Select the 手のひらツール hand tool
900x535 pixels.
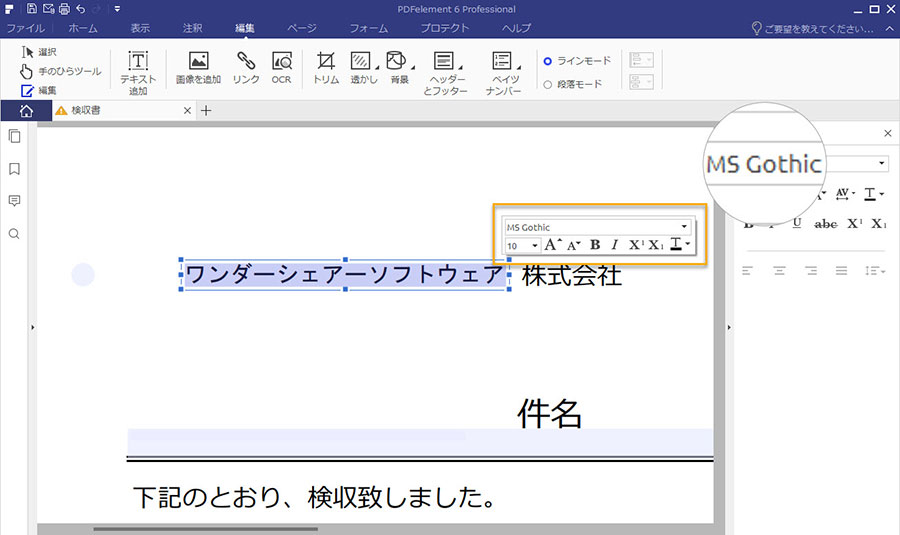tap(61, 71)
